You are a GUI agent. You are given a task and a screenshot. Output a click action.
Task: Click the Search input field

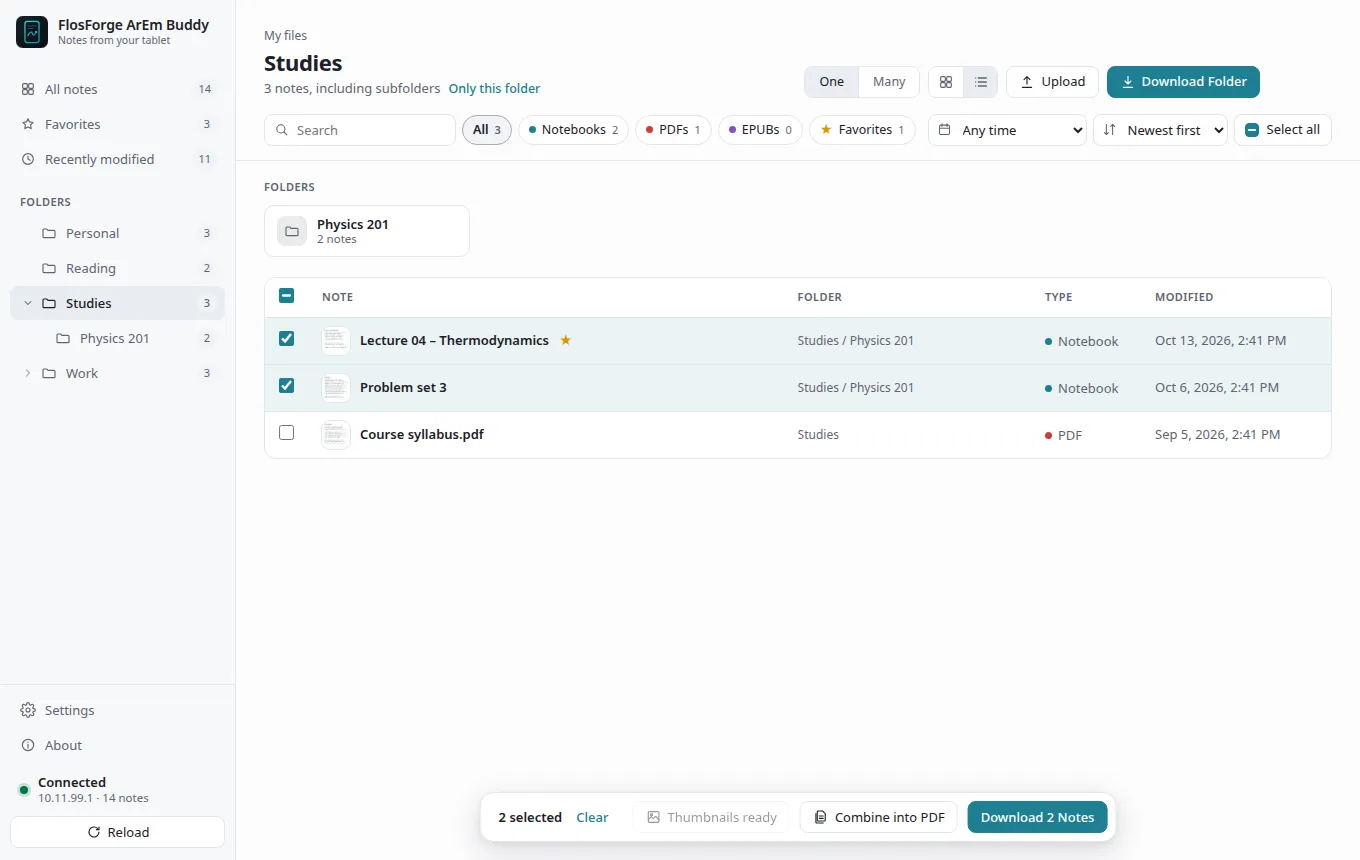tap(360, 130)
